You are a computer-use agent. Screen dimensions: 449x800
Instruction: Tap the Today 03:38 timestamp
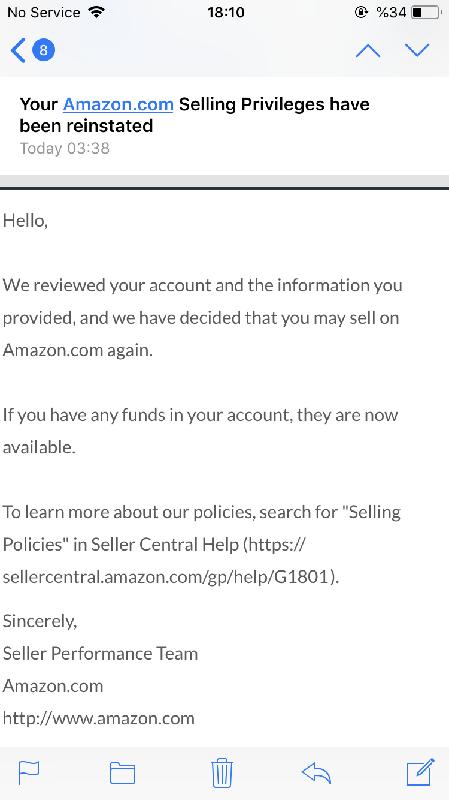tap(65, 148)
